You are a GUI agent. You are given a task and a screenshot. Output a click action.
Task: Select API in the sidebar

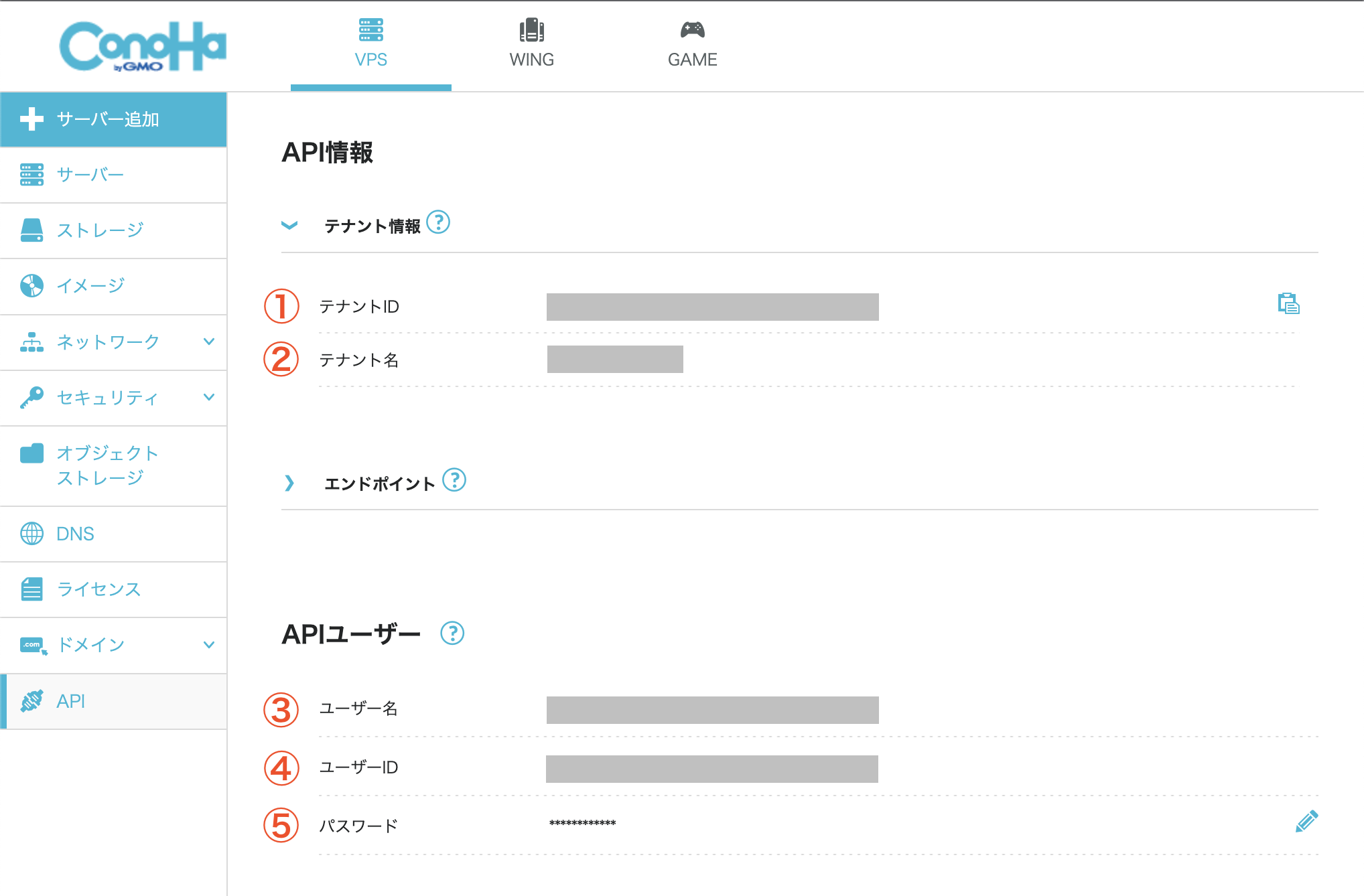pos(113,701)
